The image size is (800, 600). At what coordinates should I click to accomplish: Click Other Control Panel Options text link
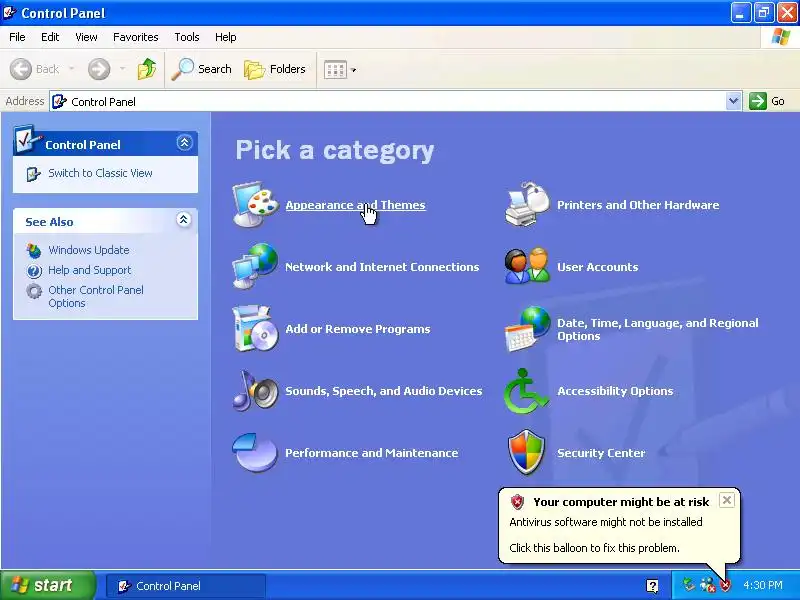pyautogui.click(x=96, y=296)
